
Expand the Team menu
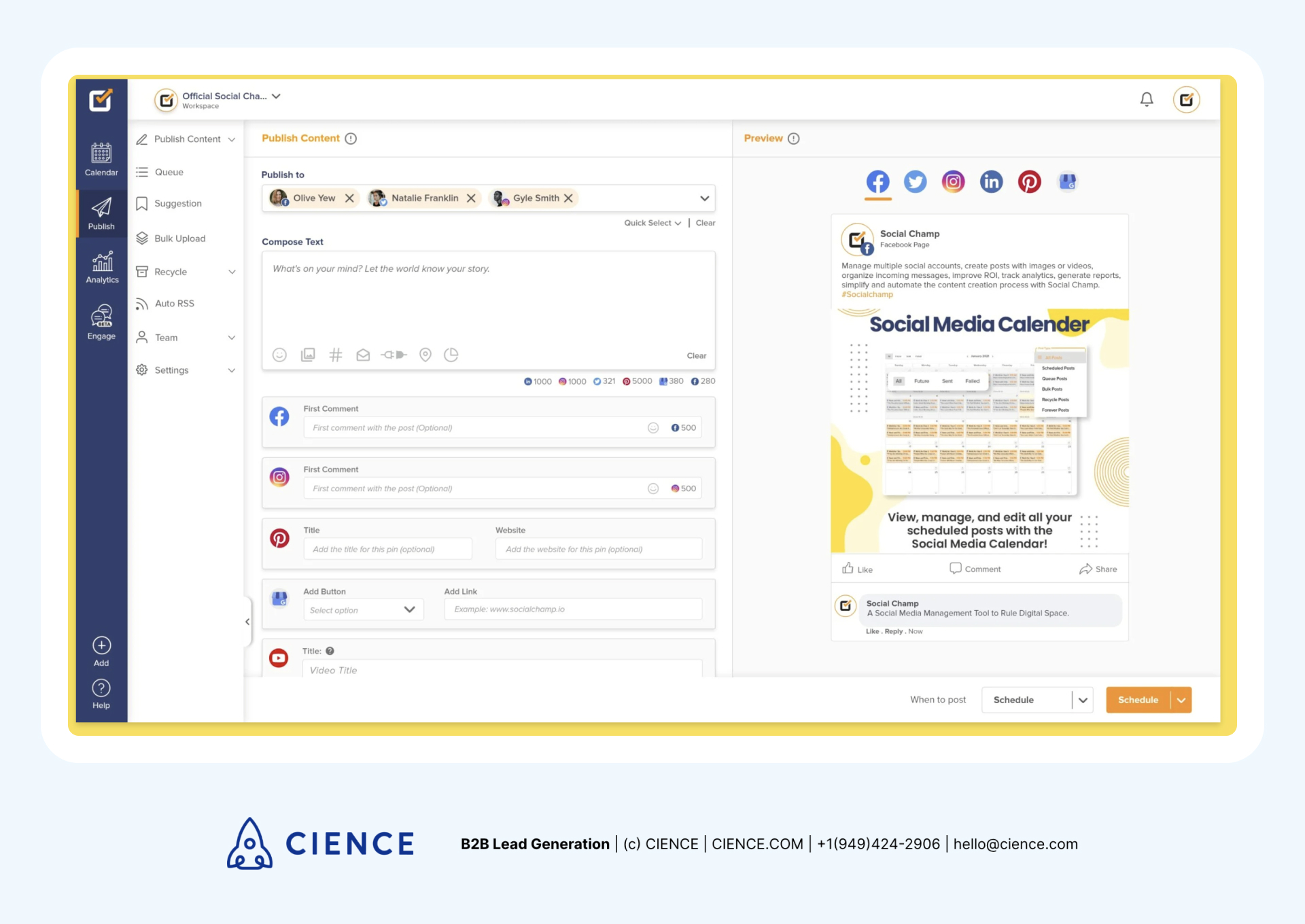tap(232, 338)
